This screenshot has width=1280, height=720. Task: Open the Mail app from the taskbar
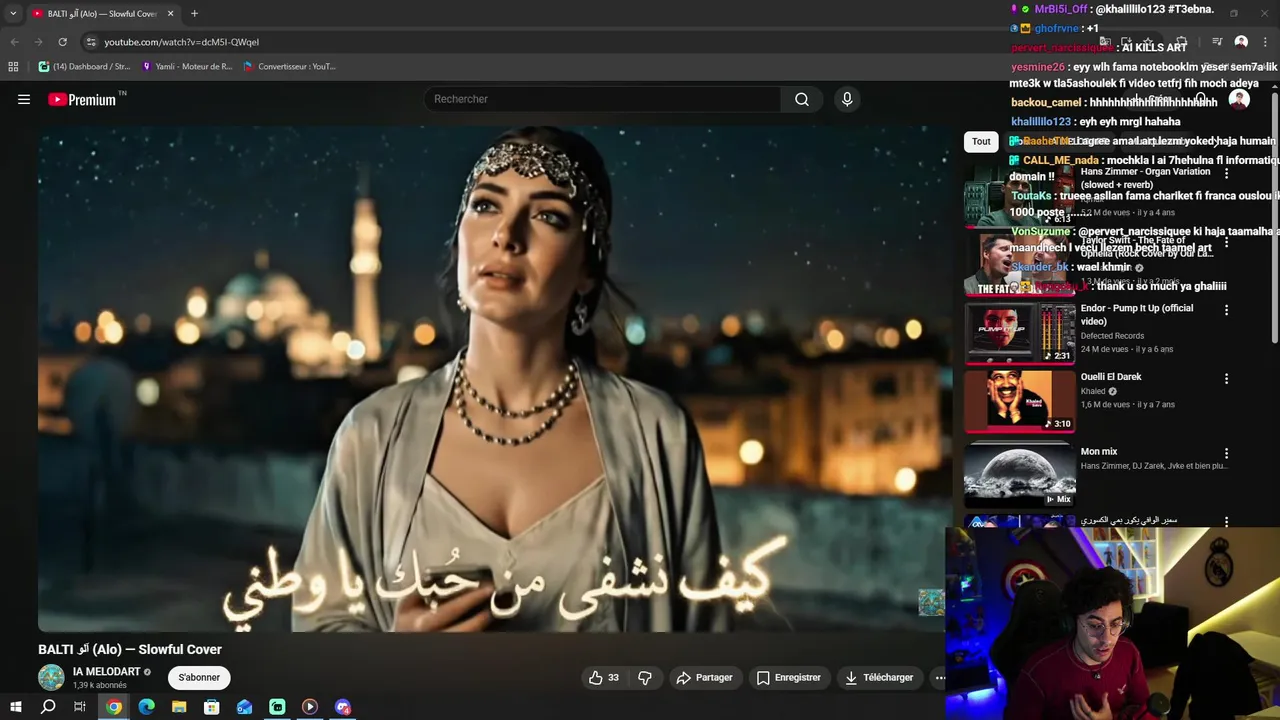[245, 707]
